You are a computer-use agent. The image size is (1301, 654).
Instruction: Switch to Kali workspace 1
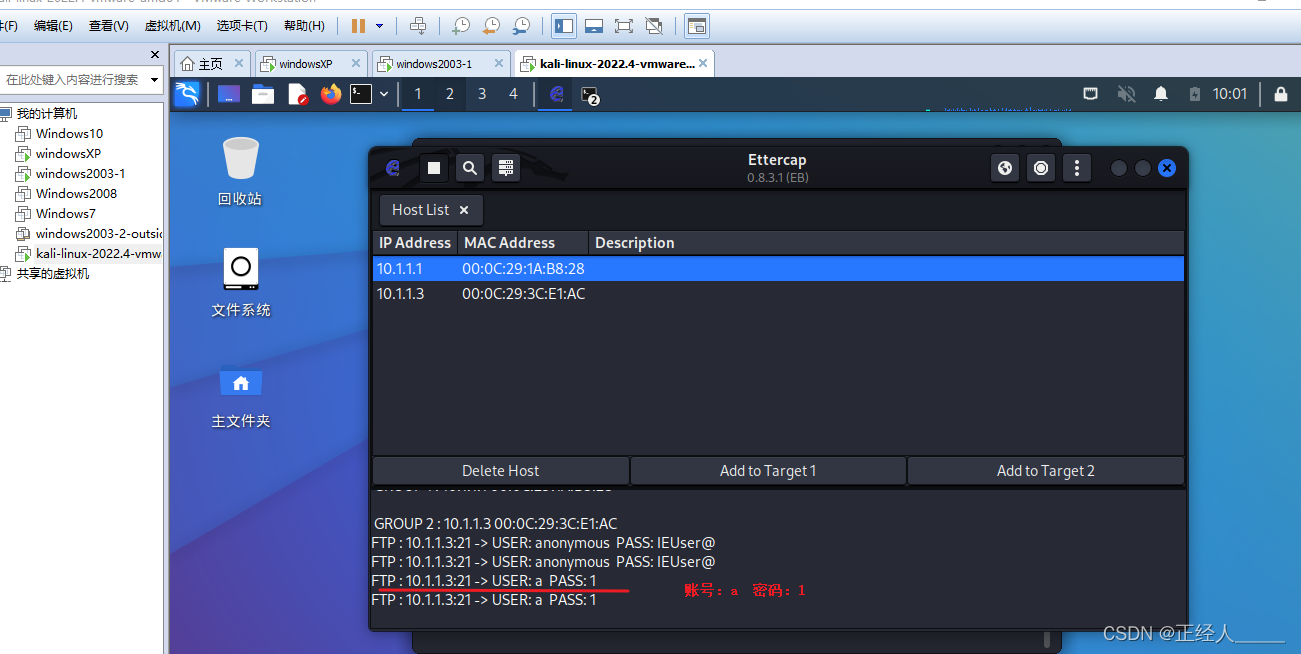tap(418, 94)
